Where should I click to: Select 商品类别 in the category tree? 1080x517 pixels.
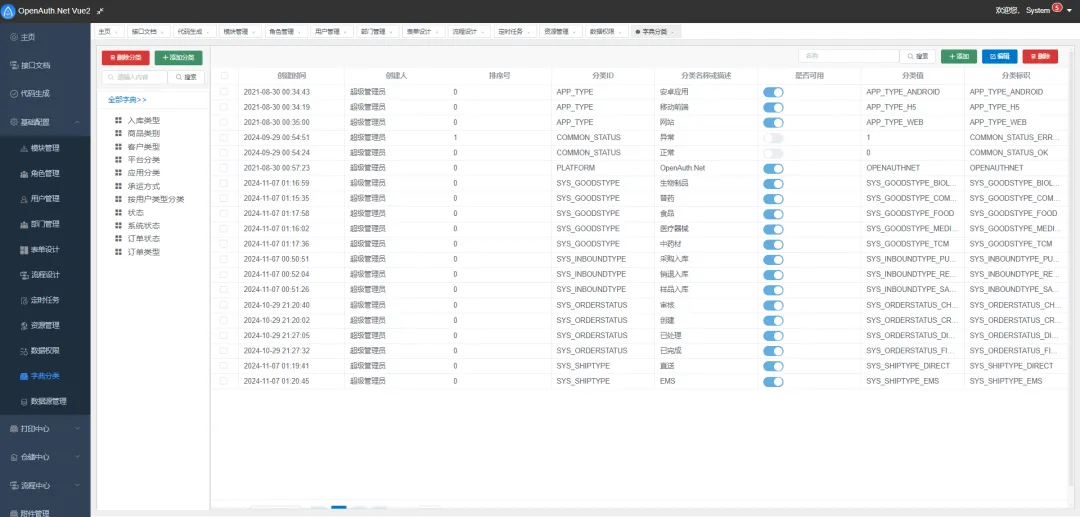click(144, 134)
